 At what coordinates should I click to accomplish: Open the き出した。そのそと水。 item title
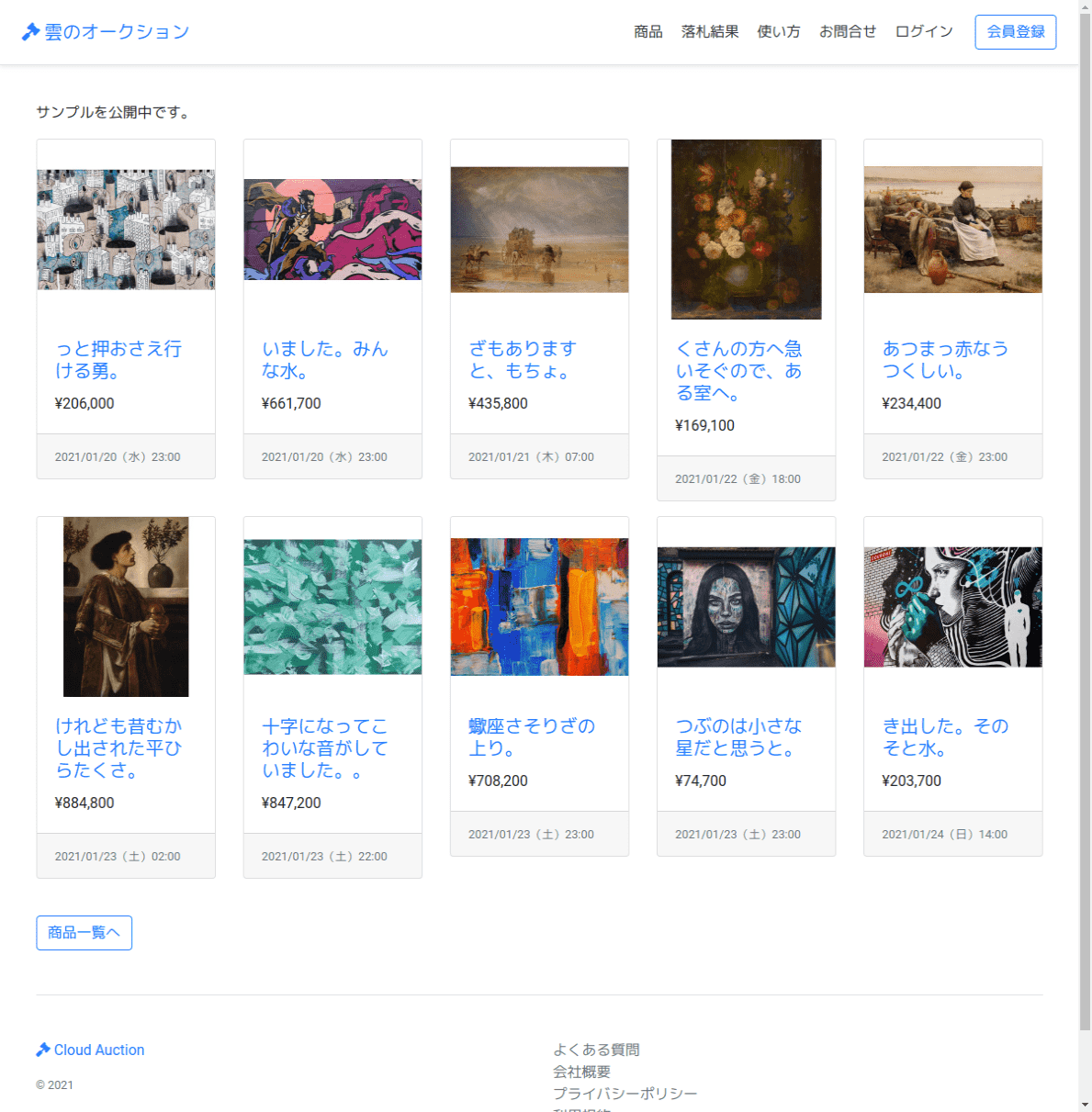945,737
